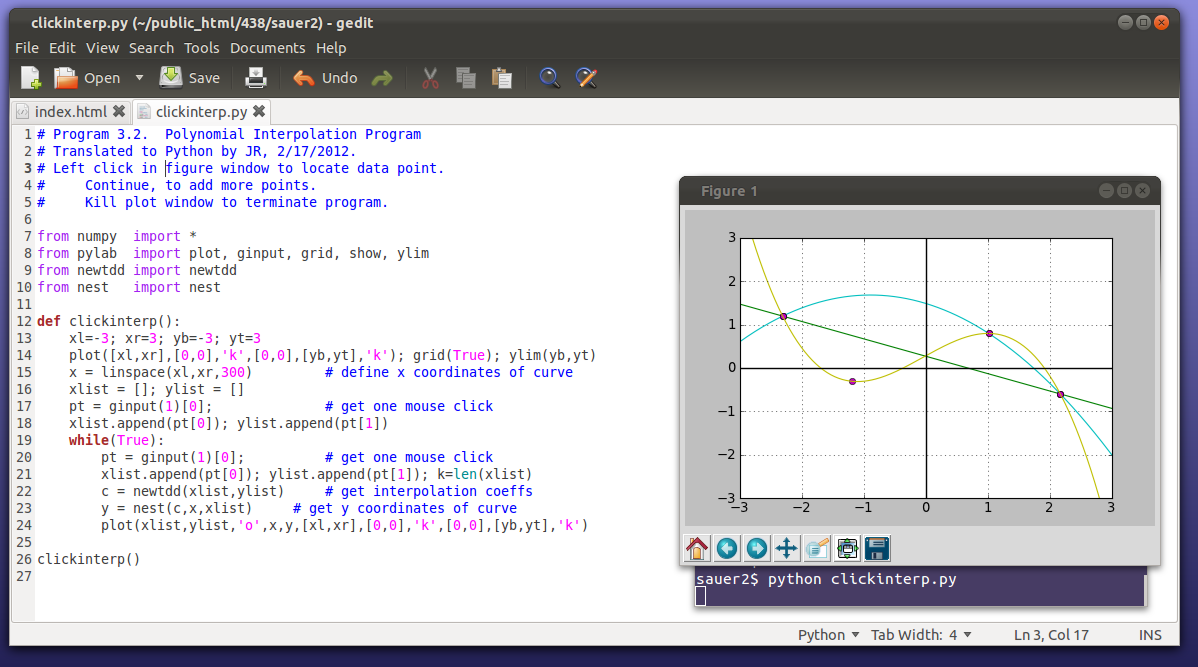The width and height of the screenshot is (1198, 667).
Task: Click the Ln 3, Col 17 status text
Action: click(1051, 635)
